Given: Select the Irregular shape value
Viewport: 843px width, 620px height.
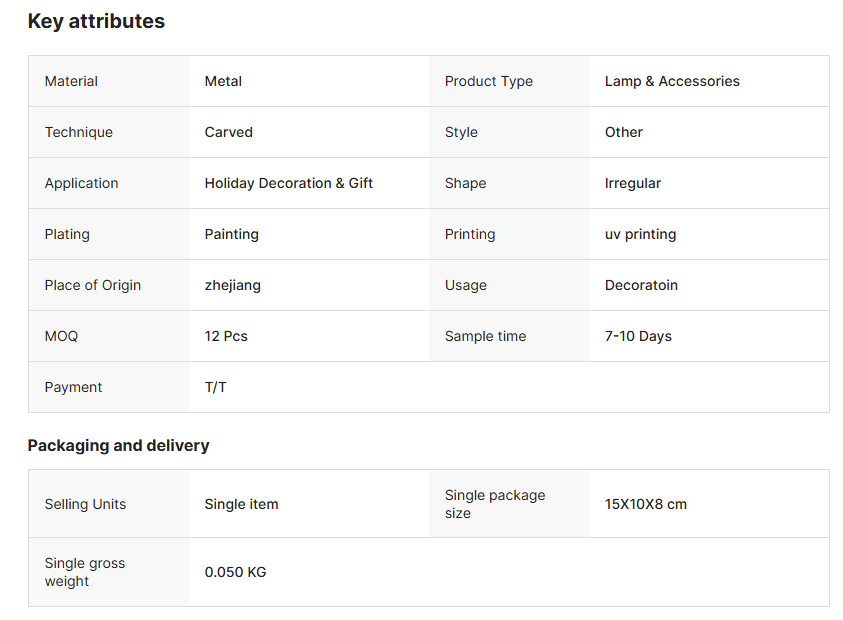Looking at the screenshot, I should coord(632,183).
